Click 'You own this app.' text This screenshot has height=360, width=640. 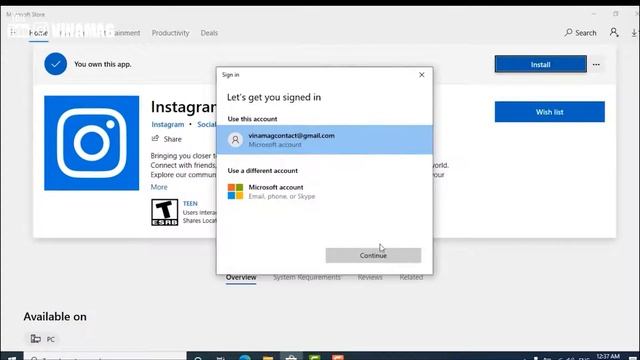(103, 64)
